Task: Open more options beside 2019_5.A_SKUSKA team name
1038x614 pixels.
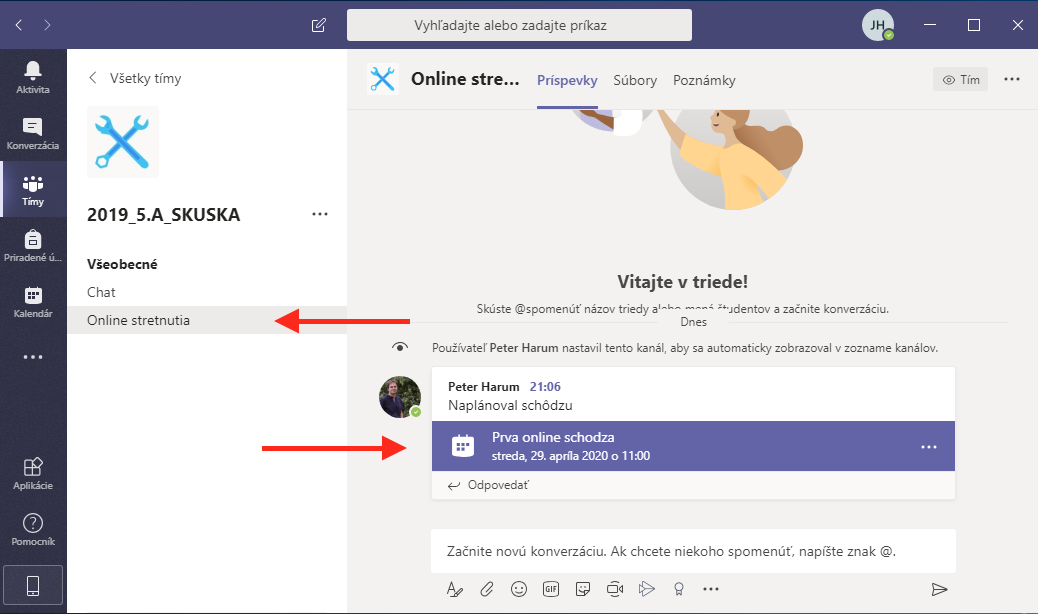Action: (320, 214)
